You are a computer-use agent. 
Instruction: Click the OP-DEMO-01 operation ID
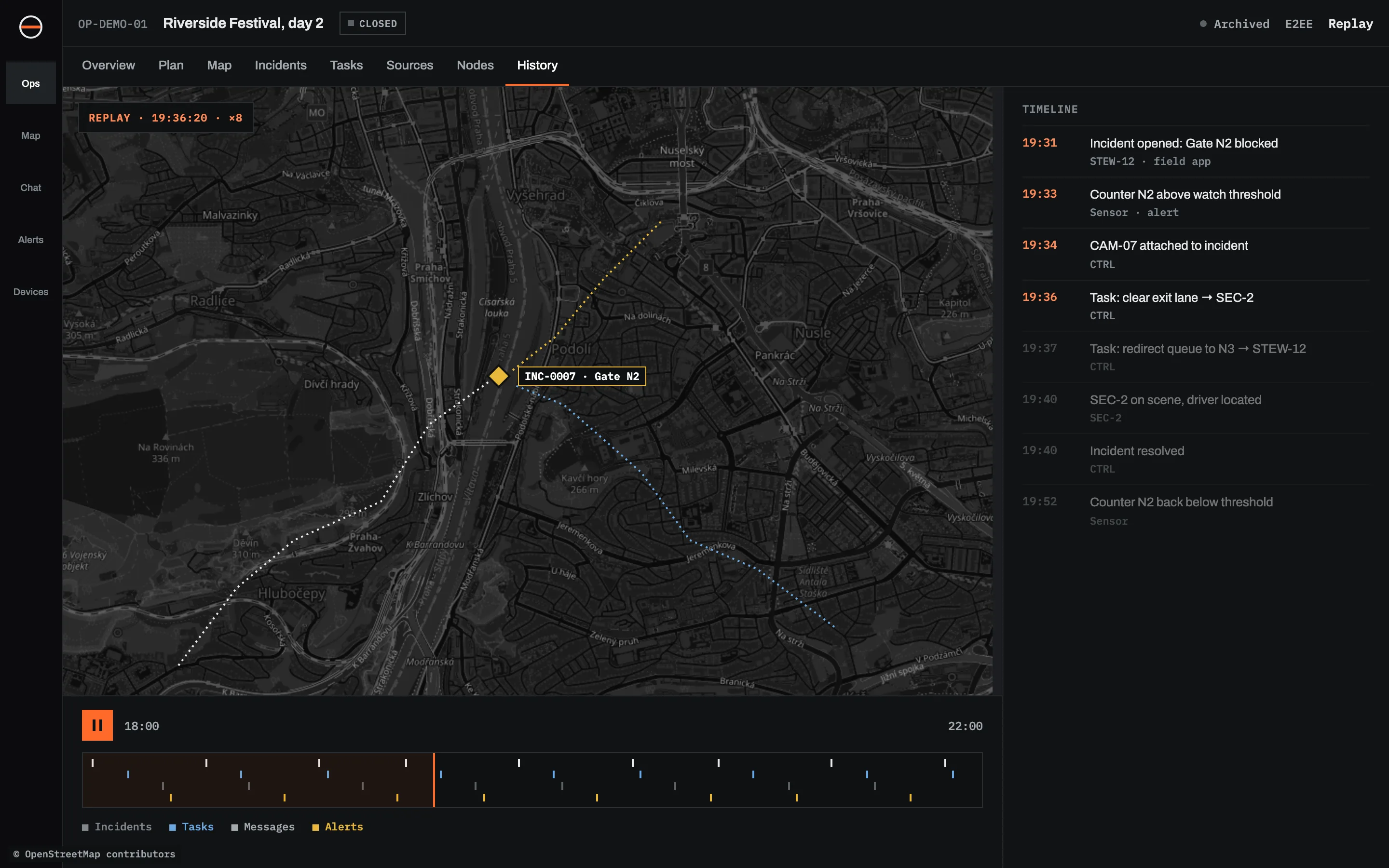pyautogui.click(x=112, y=24)
